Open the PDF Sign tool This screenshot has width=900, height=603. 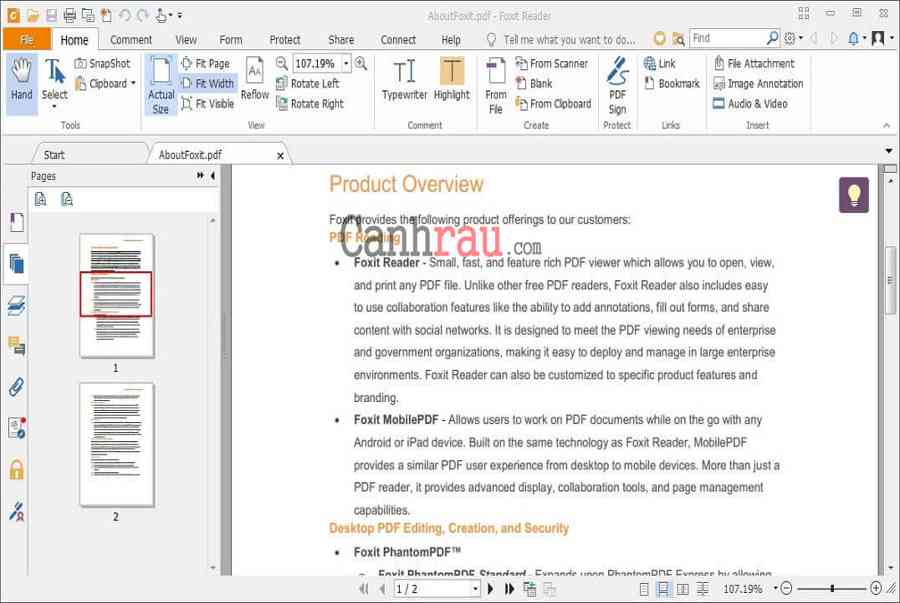pos(618,85)
